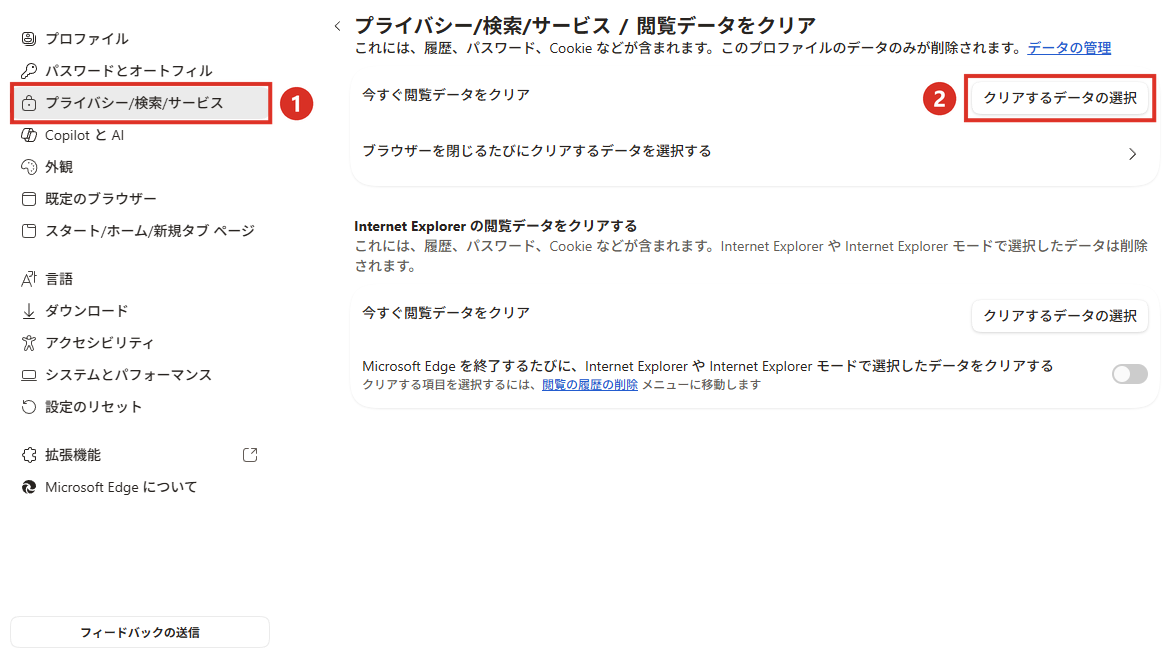
Task: Select プライバシー/検索/サービス in sidebar
Action: pos(141,103)
